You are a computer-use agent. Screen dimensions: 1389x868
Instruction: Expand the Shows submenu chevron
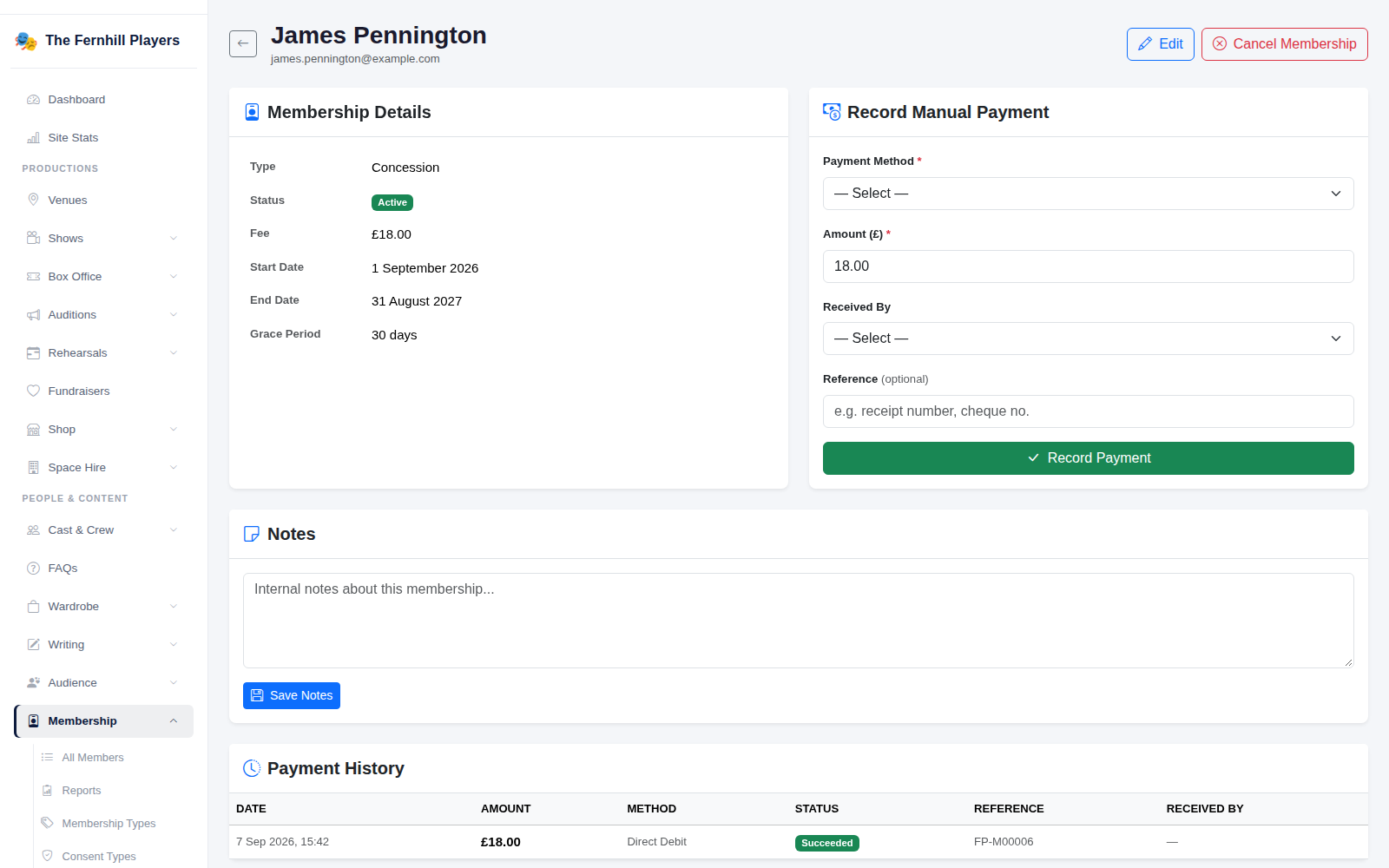174,238
